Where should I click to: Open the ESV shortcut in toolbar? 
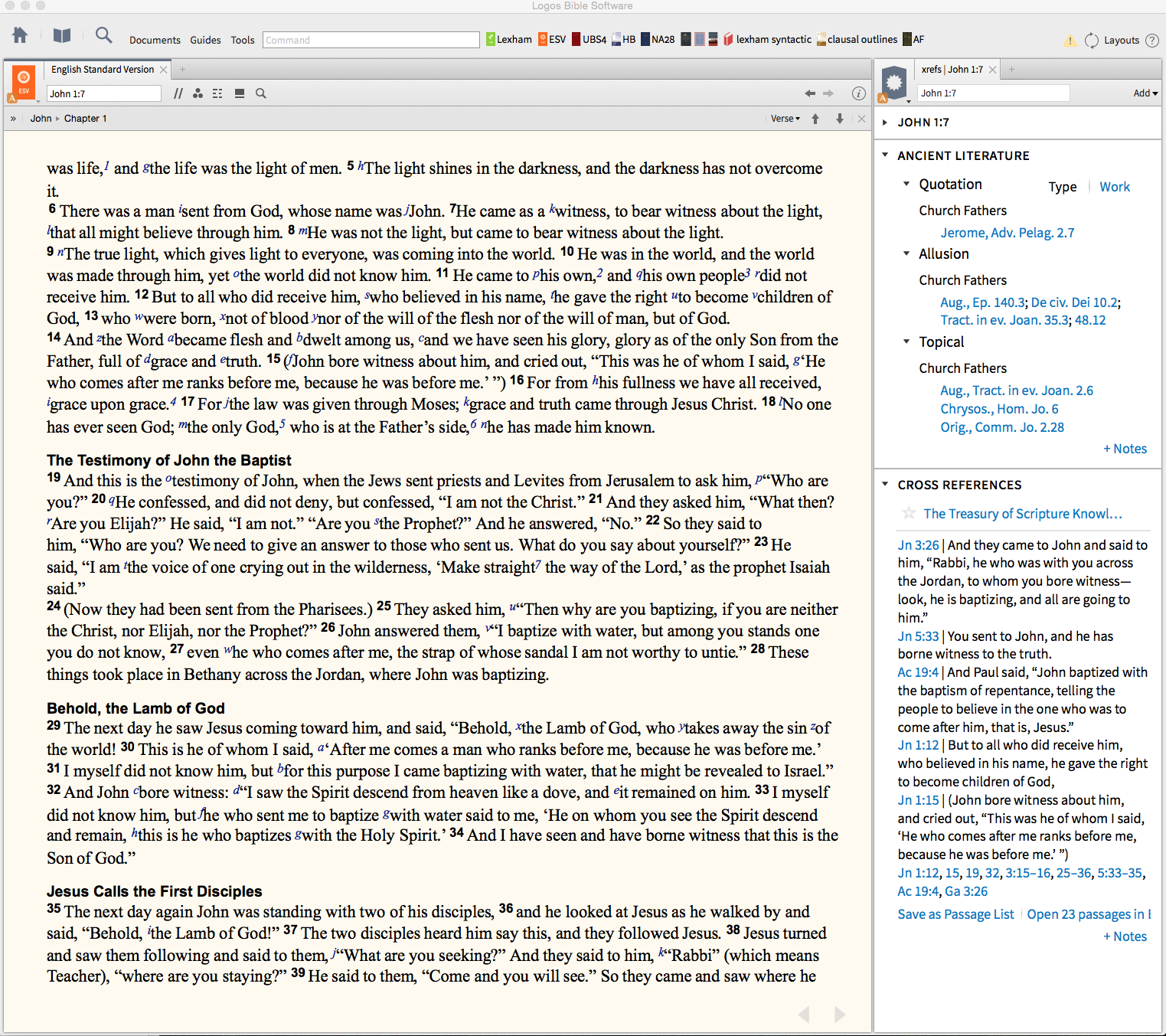(x=552, y=39)
